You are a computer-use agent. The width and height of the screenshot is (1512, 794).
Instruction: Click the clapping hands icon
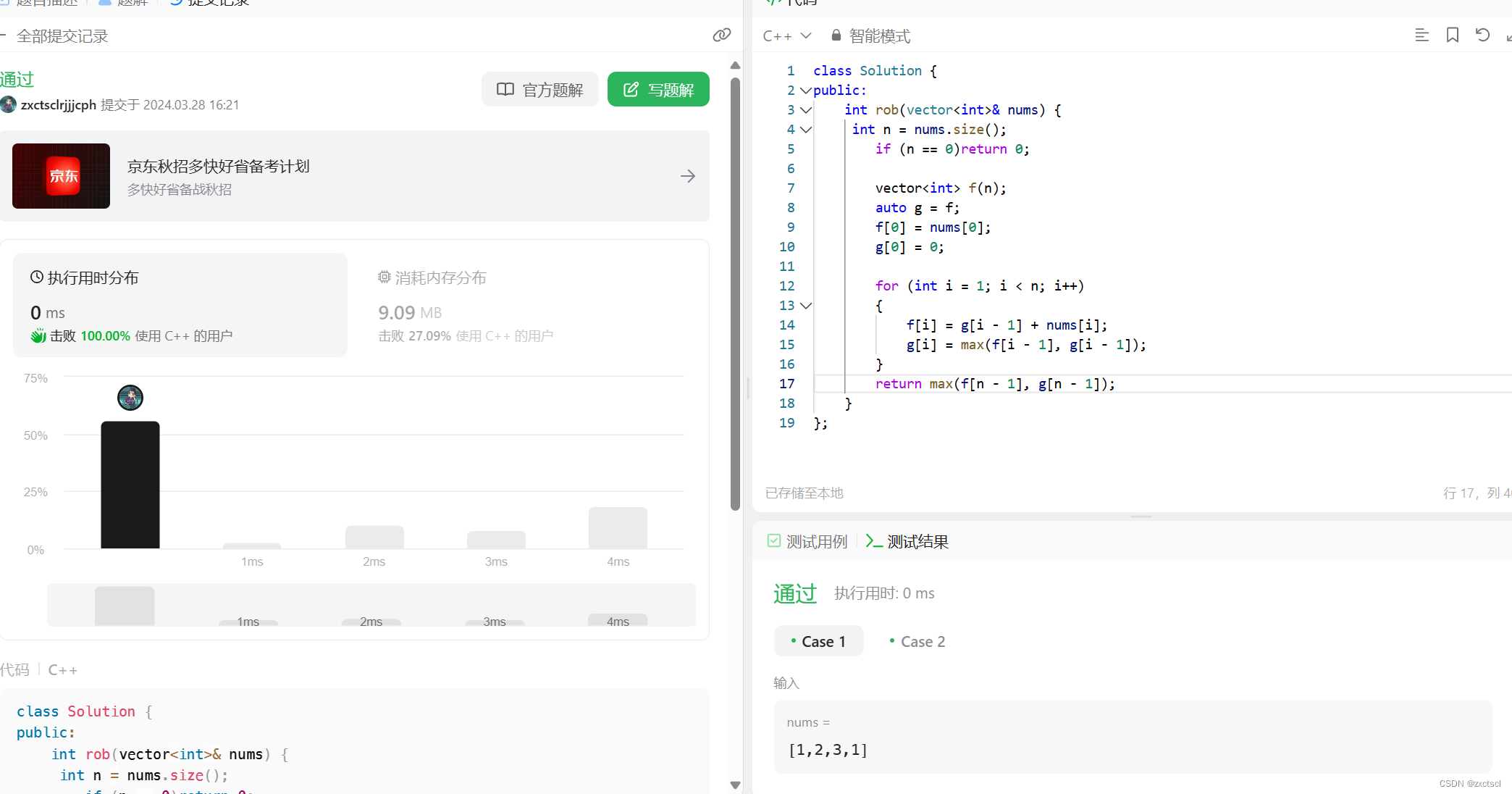[38, 335]
